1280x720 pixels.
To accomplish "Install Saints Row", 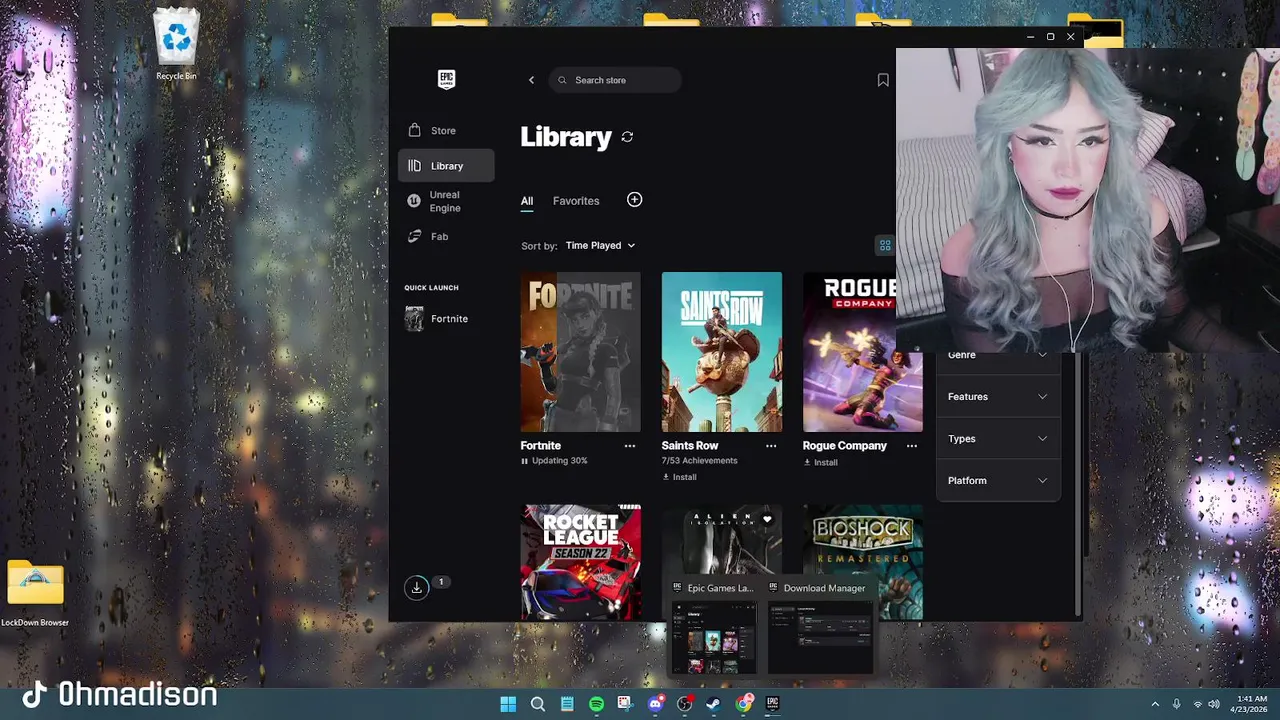I will [x=679, y=477].
